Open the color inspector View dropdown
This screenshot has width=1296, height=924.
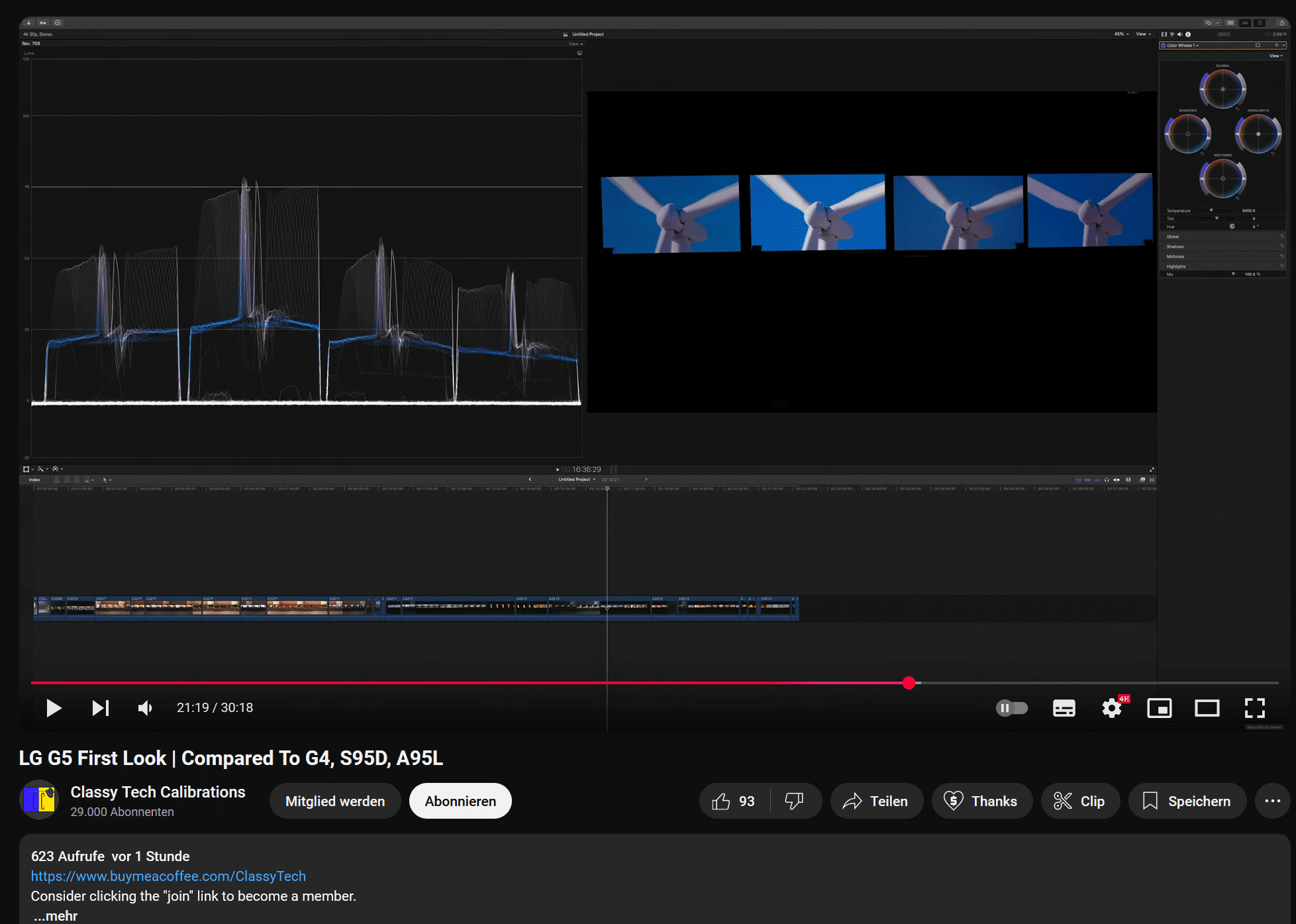pos(1276,56)
